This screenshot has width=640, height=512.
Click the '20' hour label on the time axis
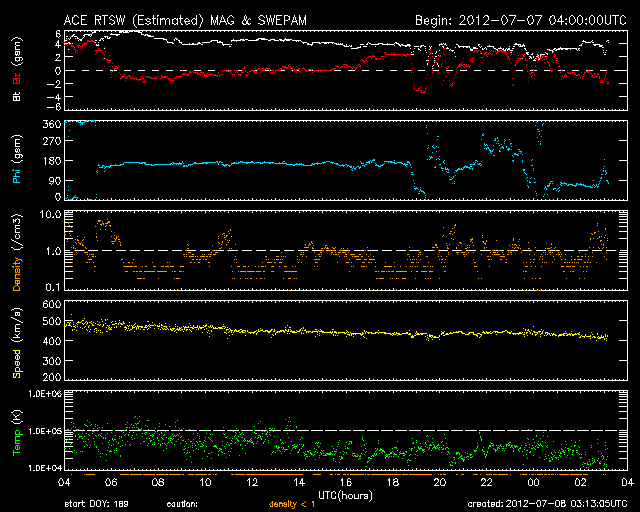click(x=440, y=482)
